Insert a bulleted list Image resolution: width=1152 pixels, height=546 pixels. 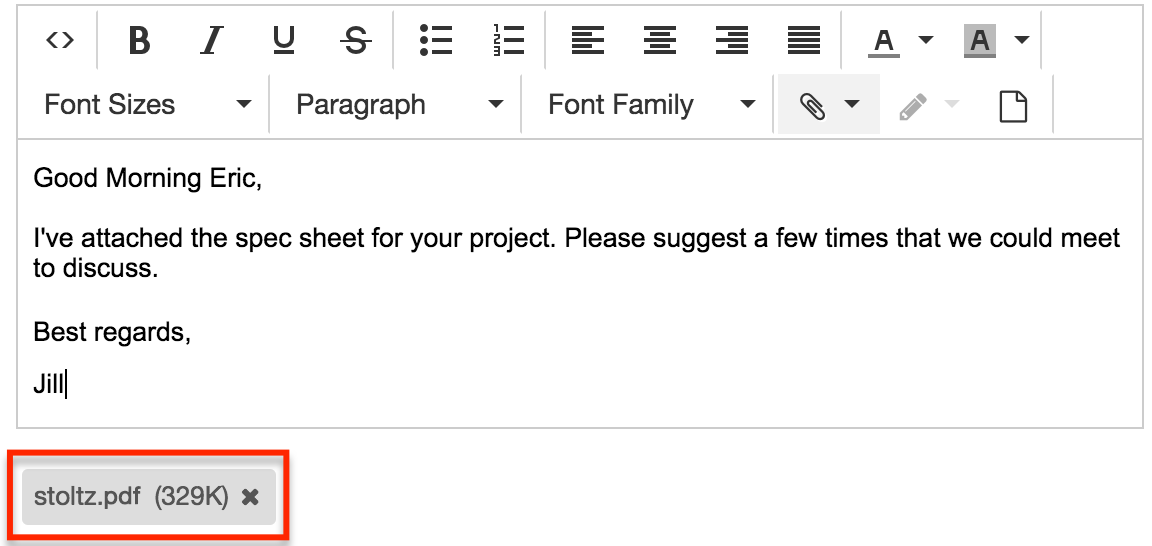point(436,40)
